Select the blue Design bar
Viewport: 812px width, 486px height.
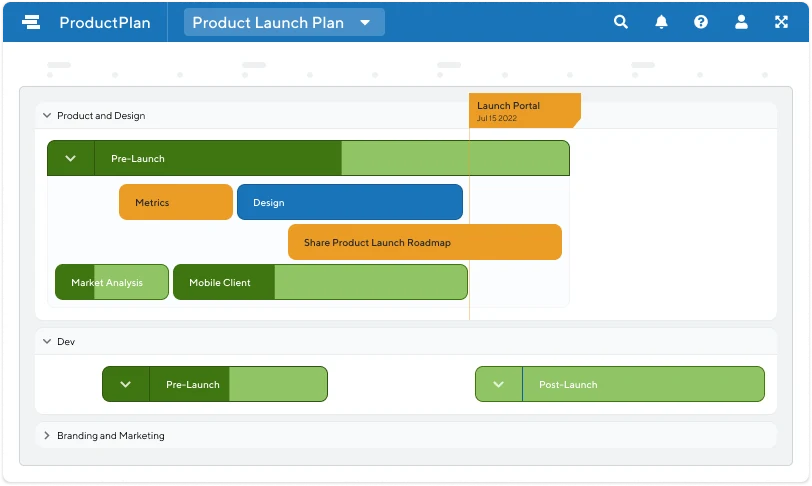pyautogui.click(x=350, y=202)
